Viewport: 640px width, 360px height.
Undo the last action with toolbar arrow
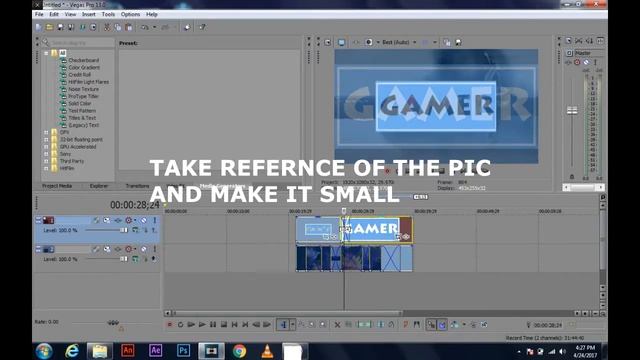(x=145, y=27)
